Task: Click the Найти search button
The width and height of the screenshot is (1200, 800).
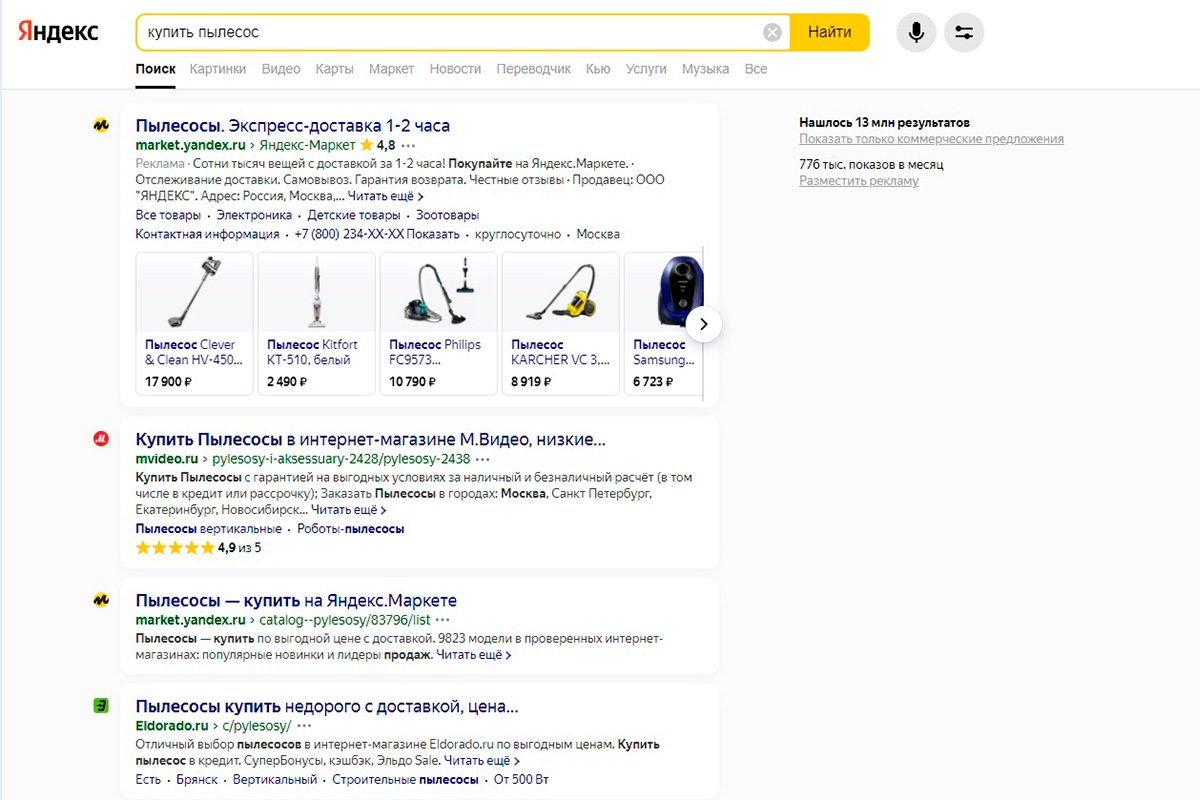Action: pyautogui.click(x=829, y=33)
